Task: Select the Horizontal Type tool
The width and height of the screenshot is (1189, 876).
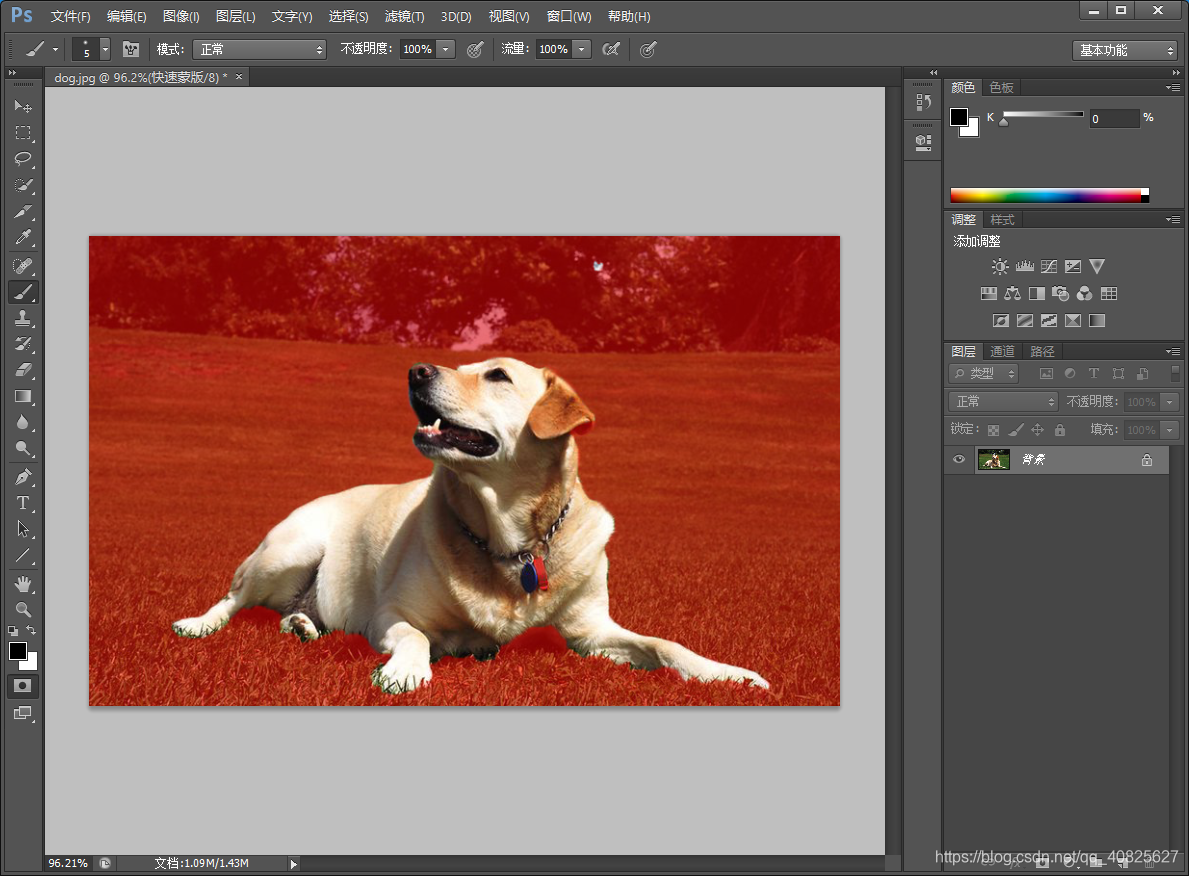Action: pos(24,503)
